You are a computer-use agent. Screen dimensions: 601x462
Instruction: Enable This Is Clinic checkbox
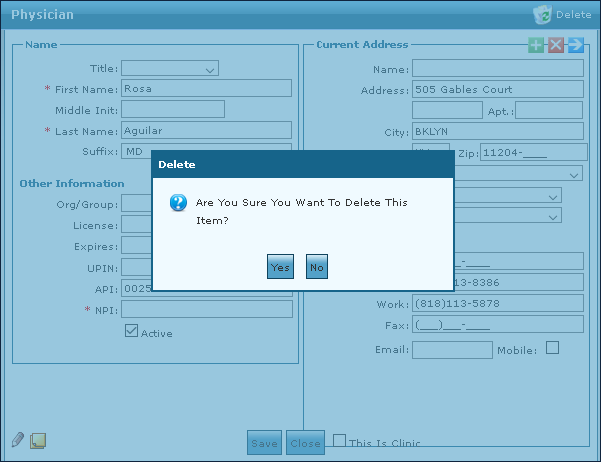(x=340, y=441)
